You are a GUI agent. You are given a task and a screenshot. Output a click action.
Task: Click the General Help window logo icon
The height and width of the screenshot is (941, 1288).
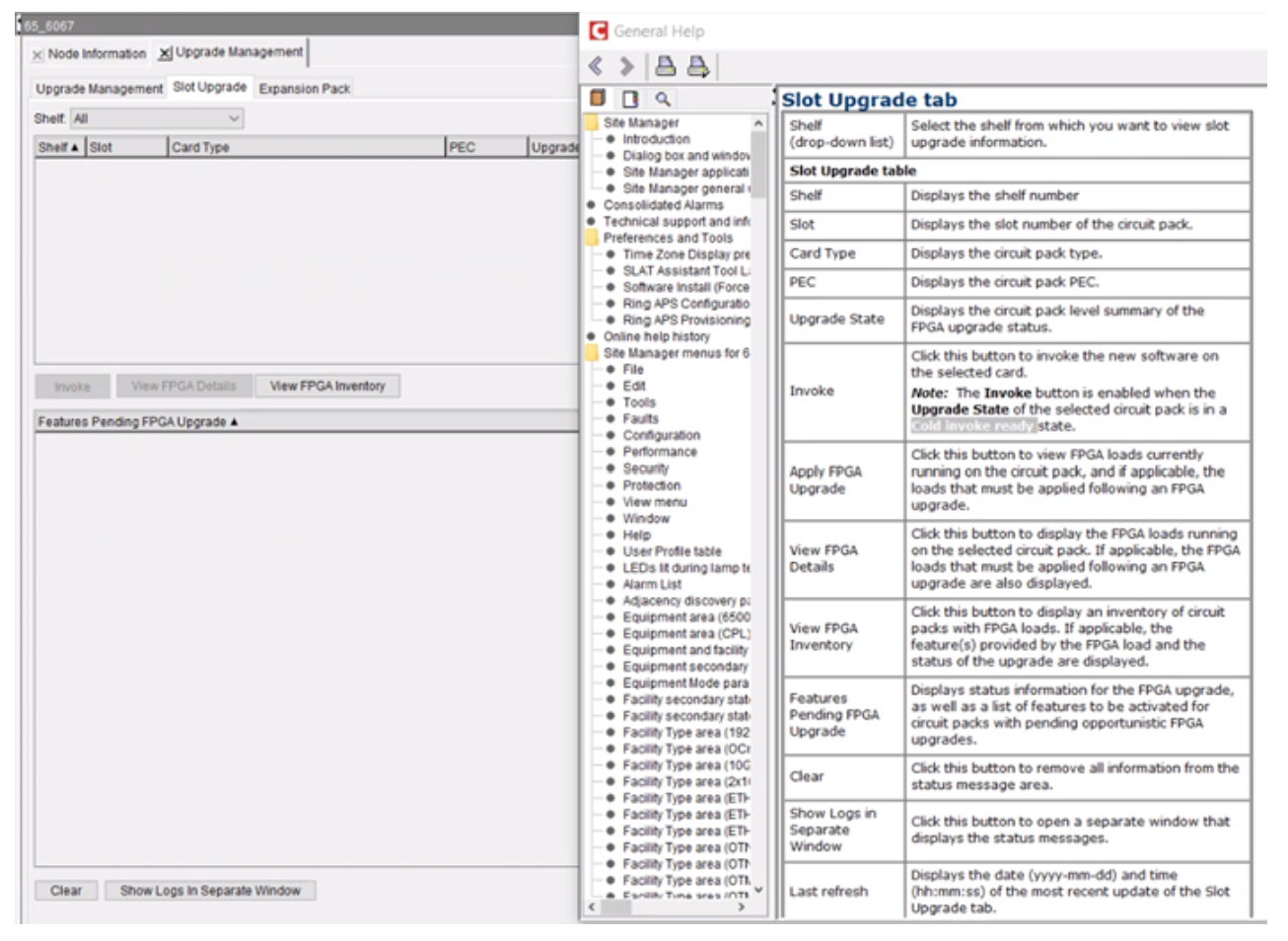click(x=598, y=31)
